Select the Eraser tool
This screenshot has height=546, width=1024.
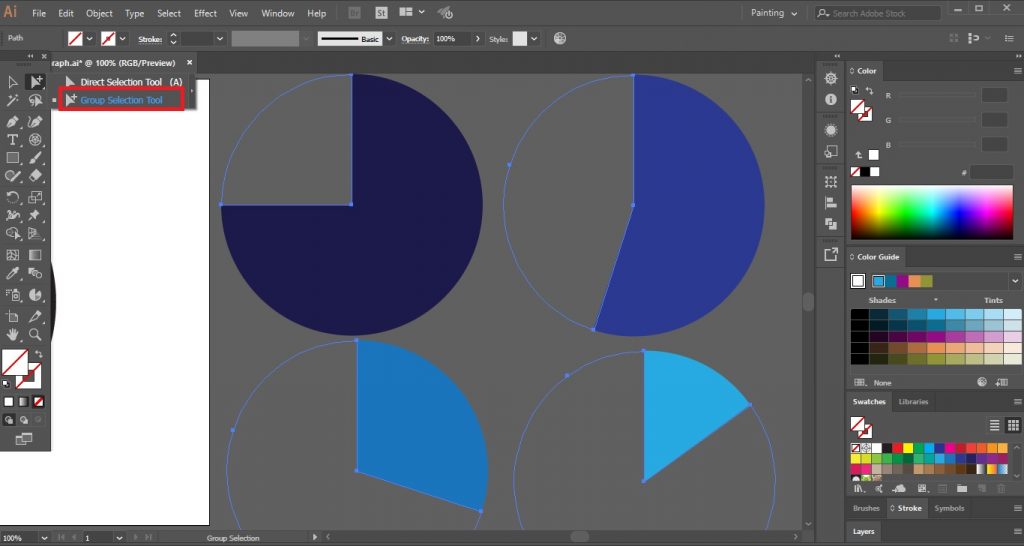click(x=35, y=176)
